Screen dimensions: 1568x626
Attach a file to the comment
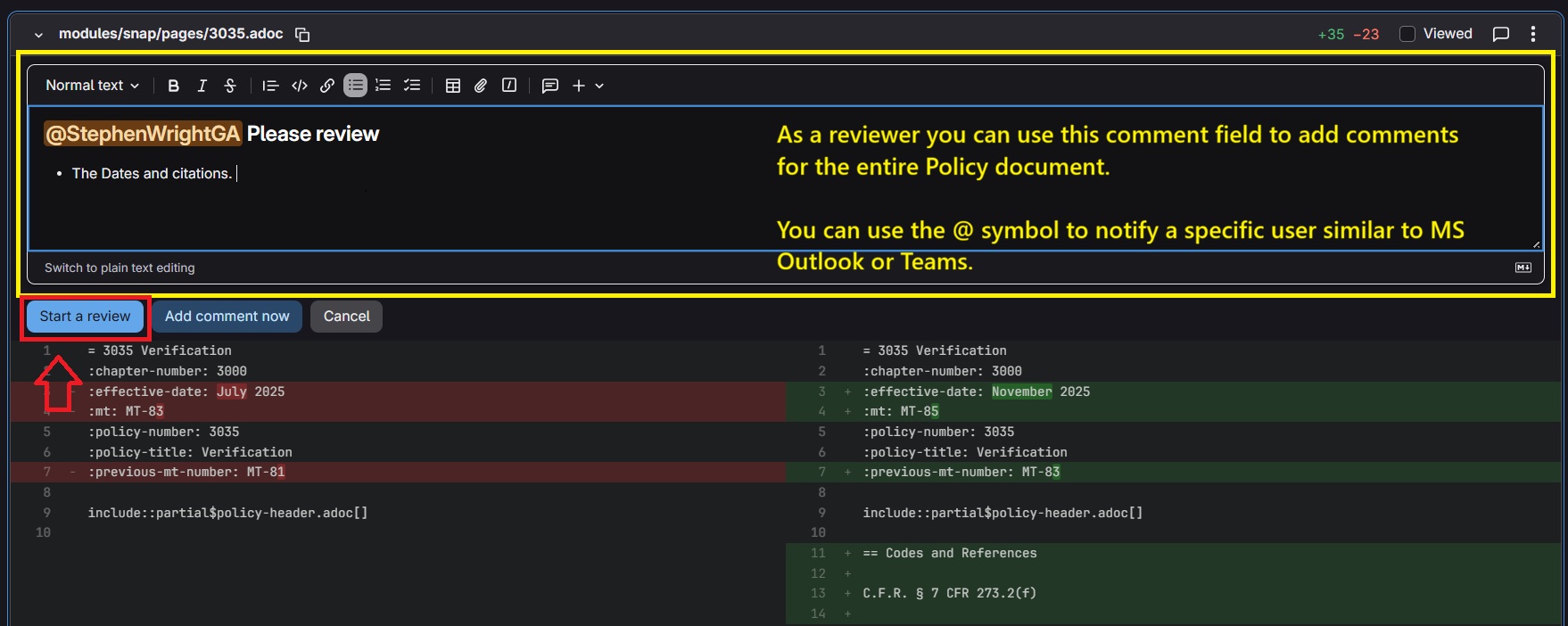point(481,86)
